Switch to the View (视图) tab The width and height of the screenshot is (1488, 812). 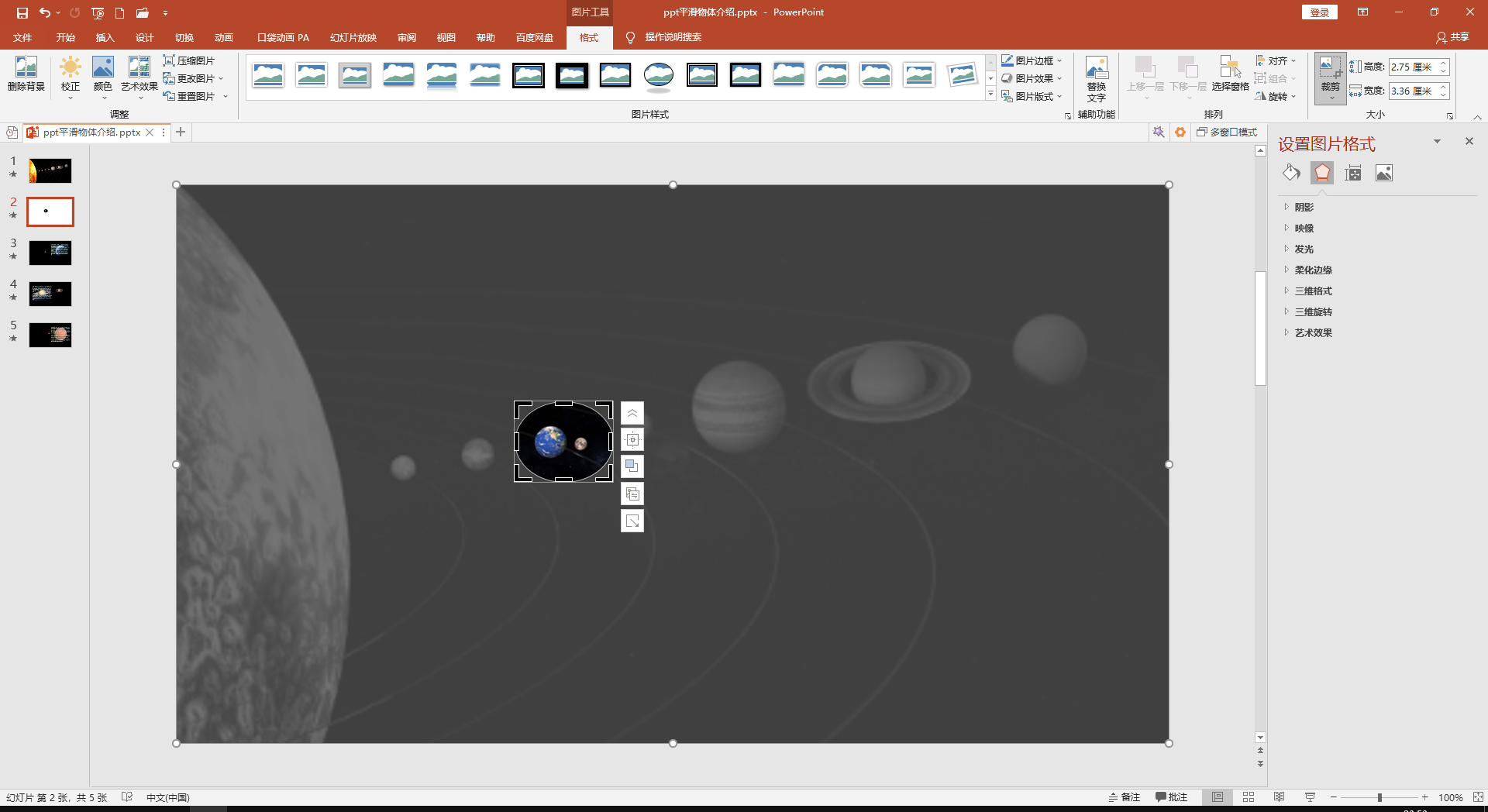(446, 37)
